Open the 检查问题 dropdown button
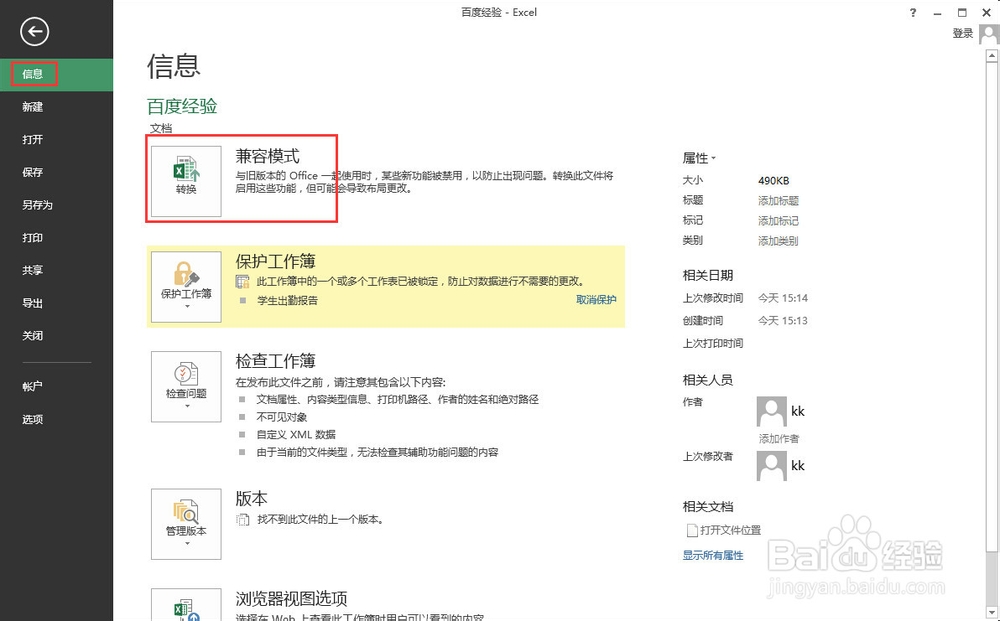Image resolution: width=1000 pixels, height=621 pixels. pos(186,386)
